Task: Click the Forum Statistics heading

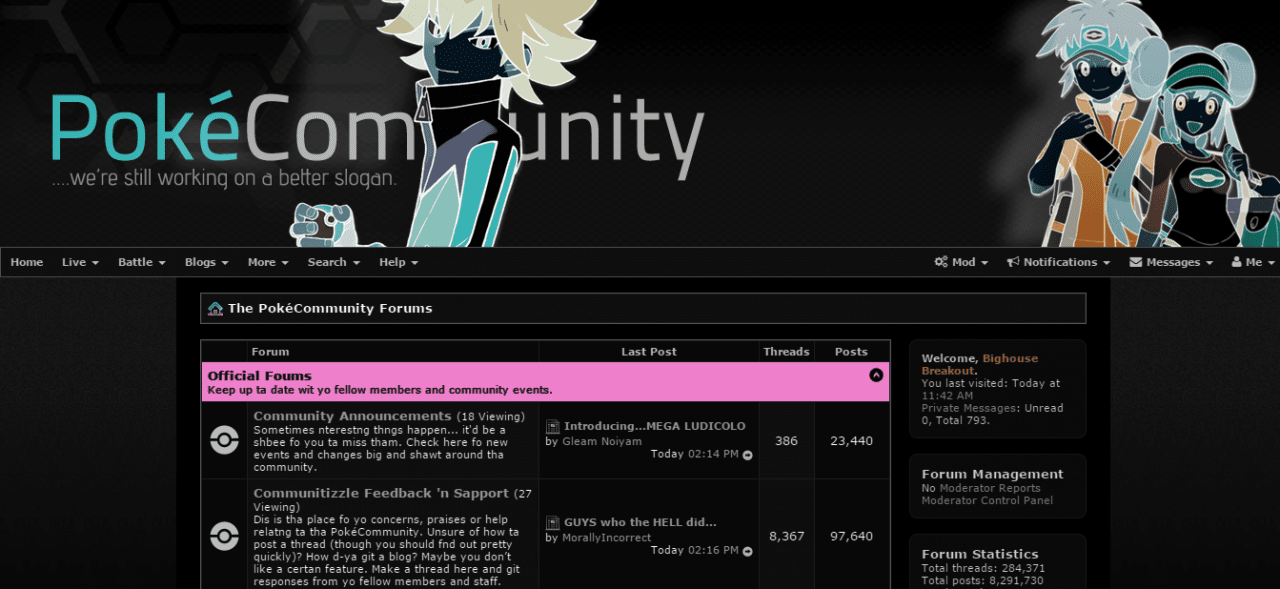Action: coord(980,554)
